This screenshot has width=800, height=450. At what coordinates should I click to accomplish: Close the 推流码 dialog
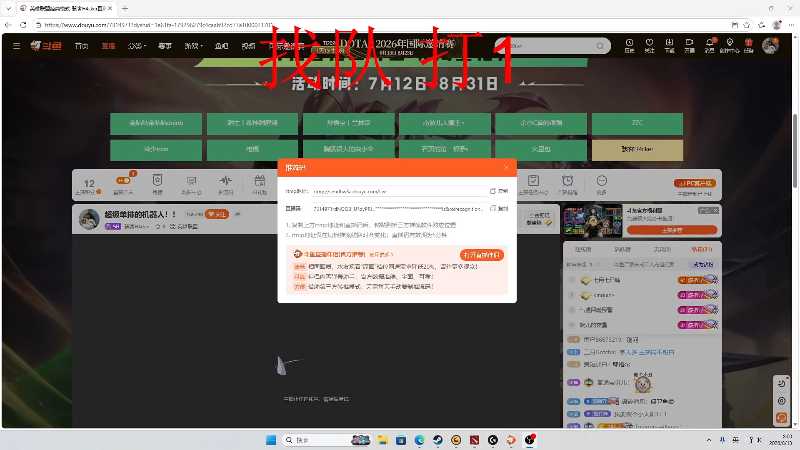click(506, 167)
